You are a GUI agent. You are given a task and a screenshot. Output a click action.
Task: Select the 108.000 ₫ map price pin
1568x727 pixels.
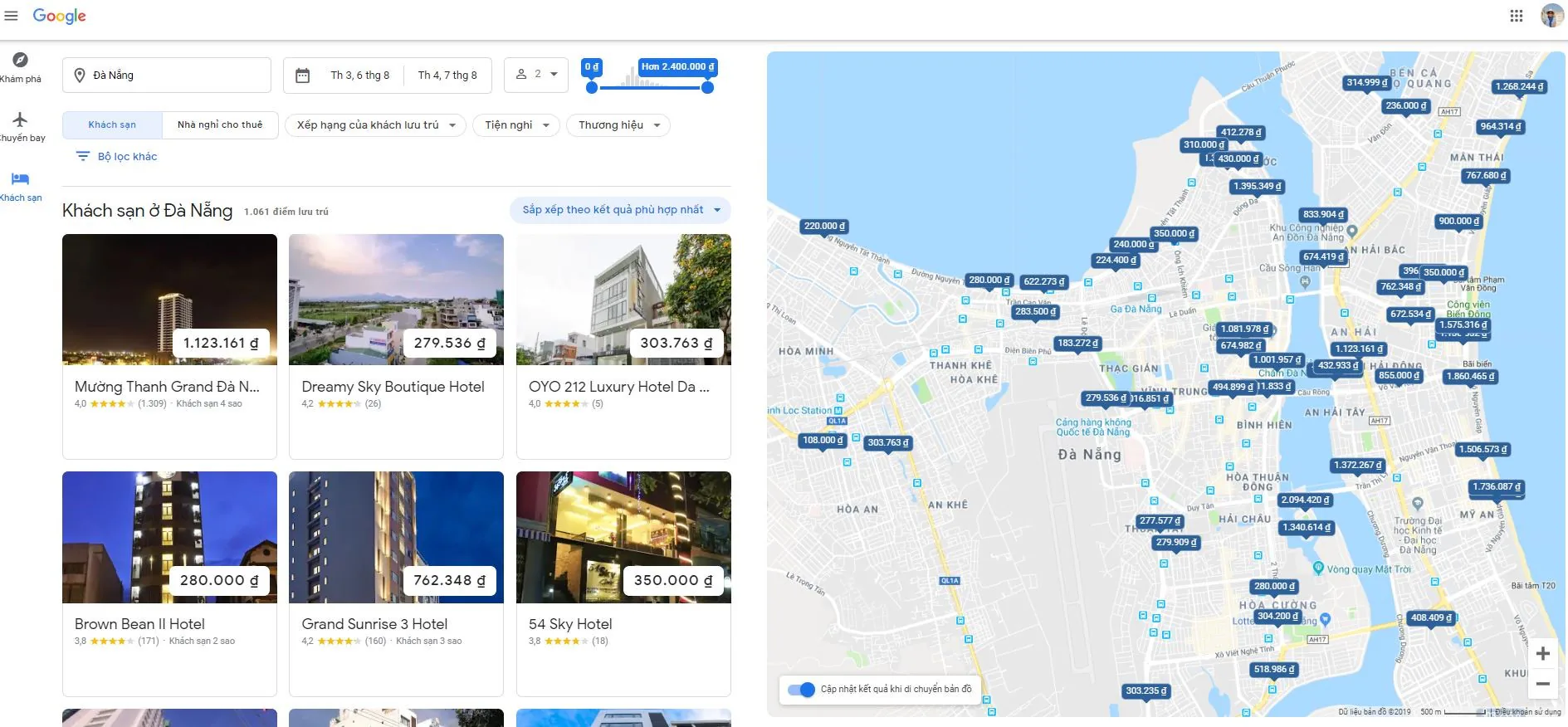(823, 441)
